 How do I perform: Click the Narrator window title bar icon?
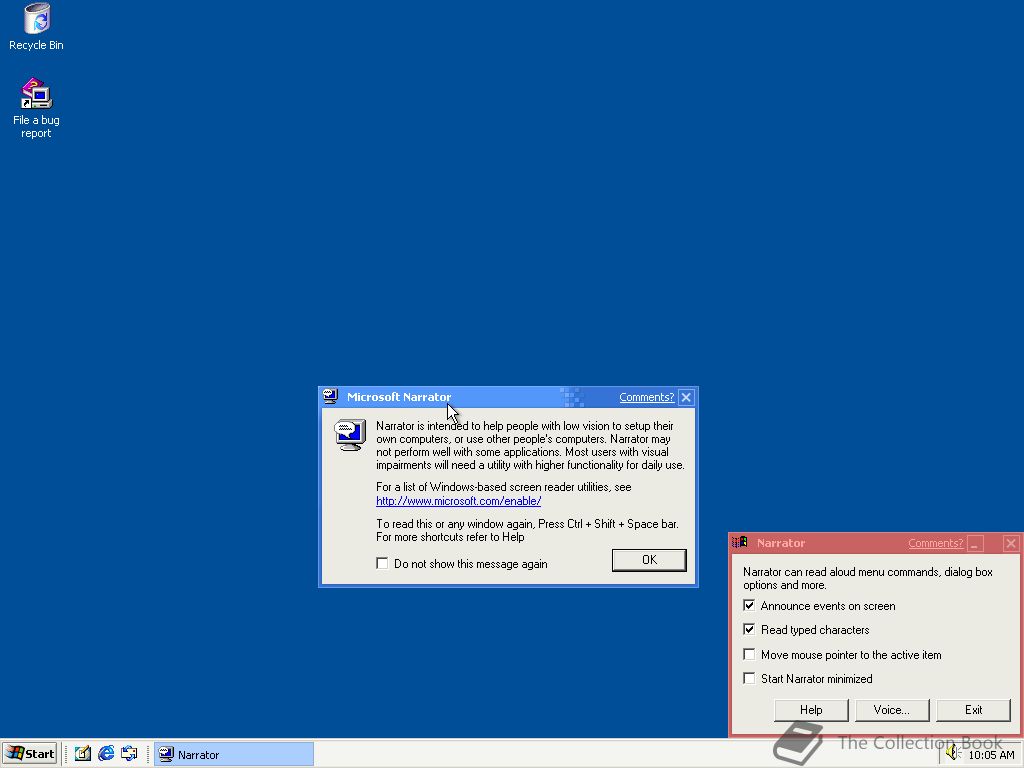740,543
